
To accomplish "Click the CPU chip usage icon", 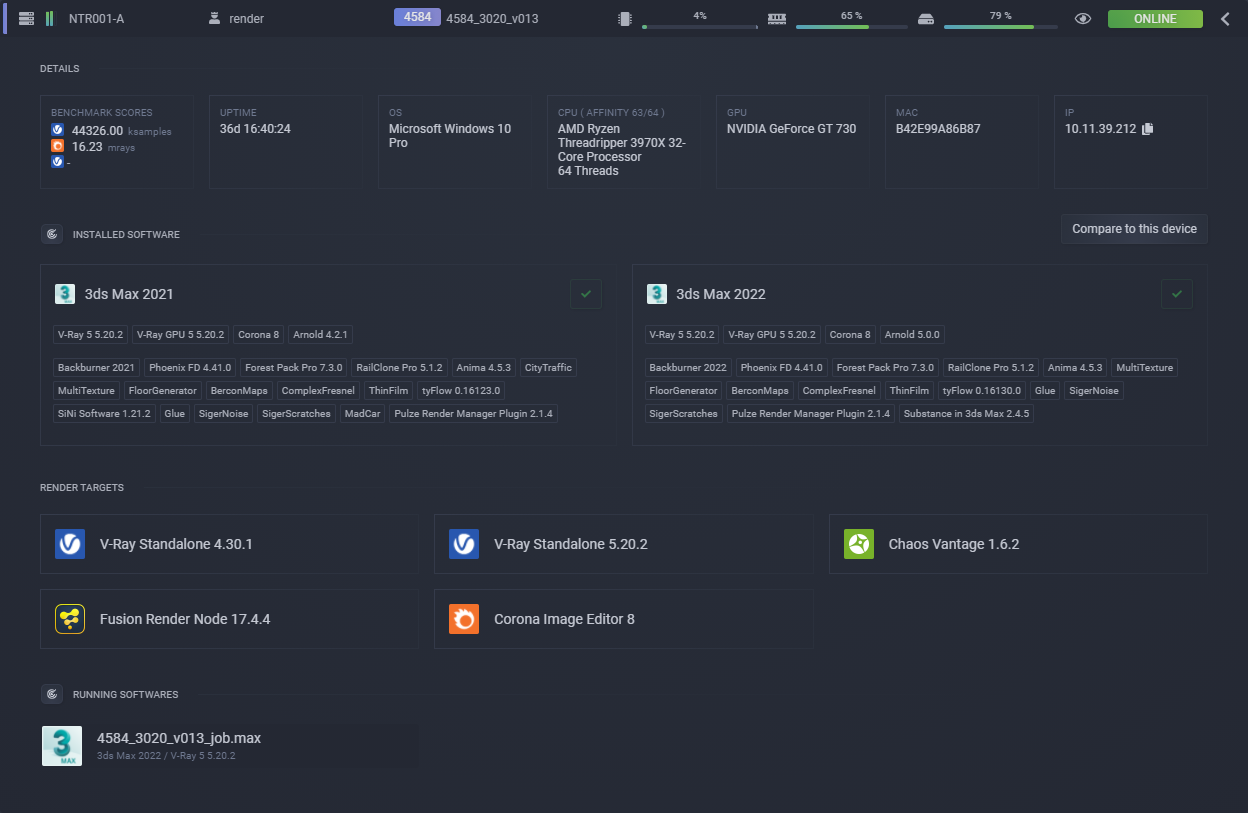I will [625, 19].
